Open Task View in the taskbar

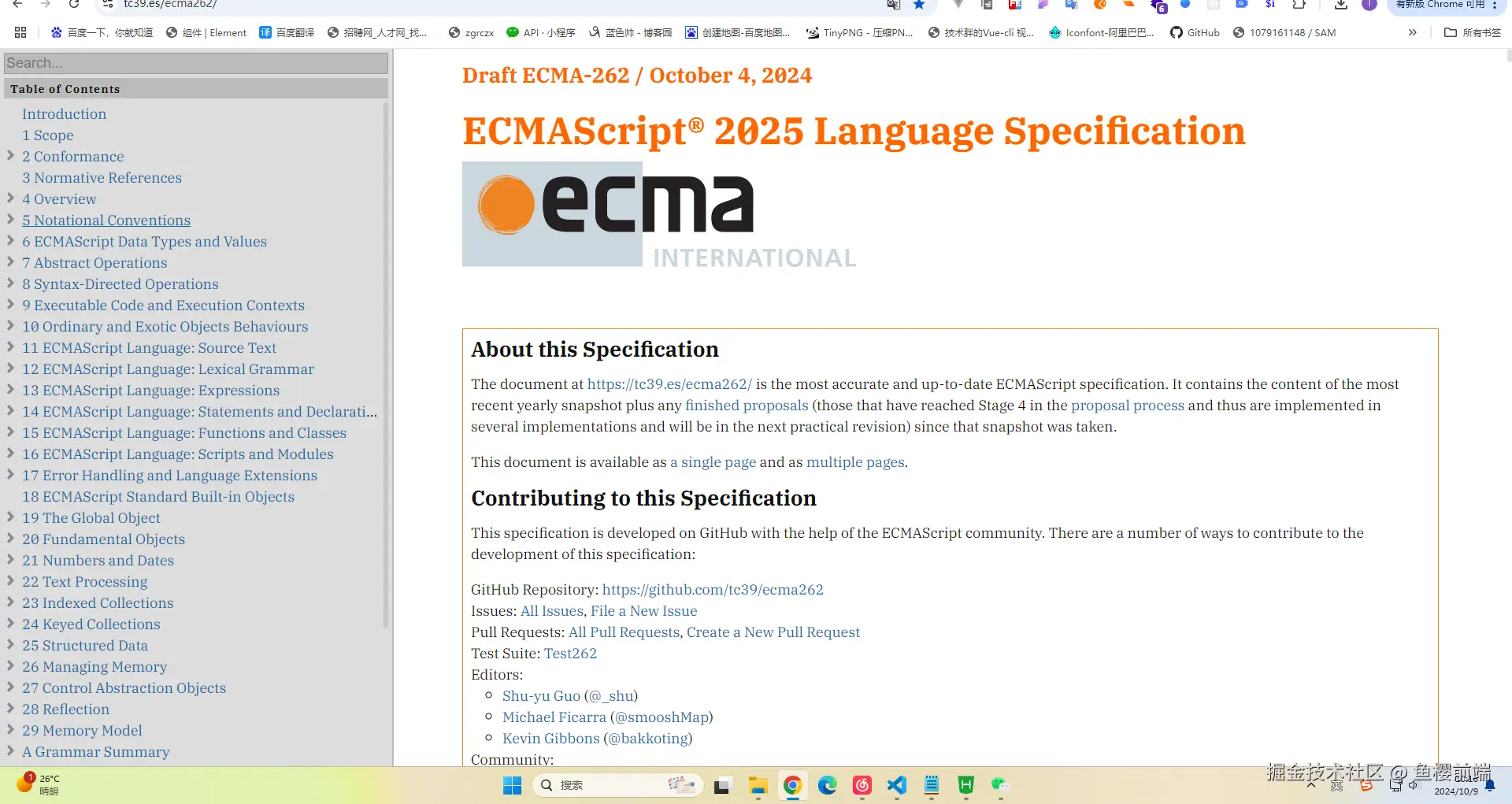721,785
